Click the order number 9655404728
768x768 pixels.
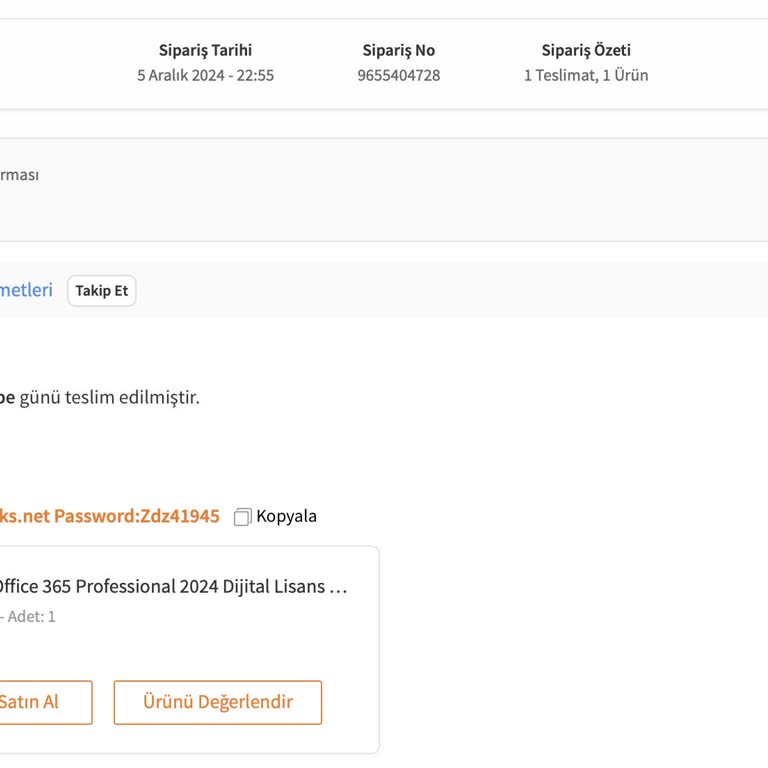(x=398, y=75)
